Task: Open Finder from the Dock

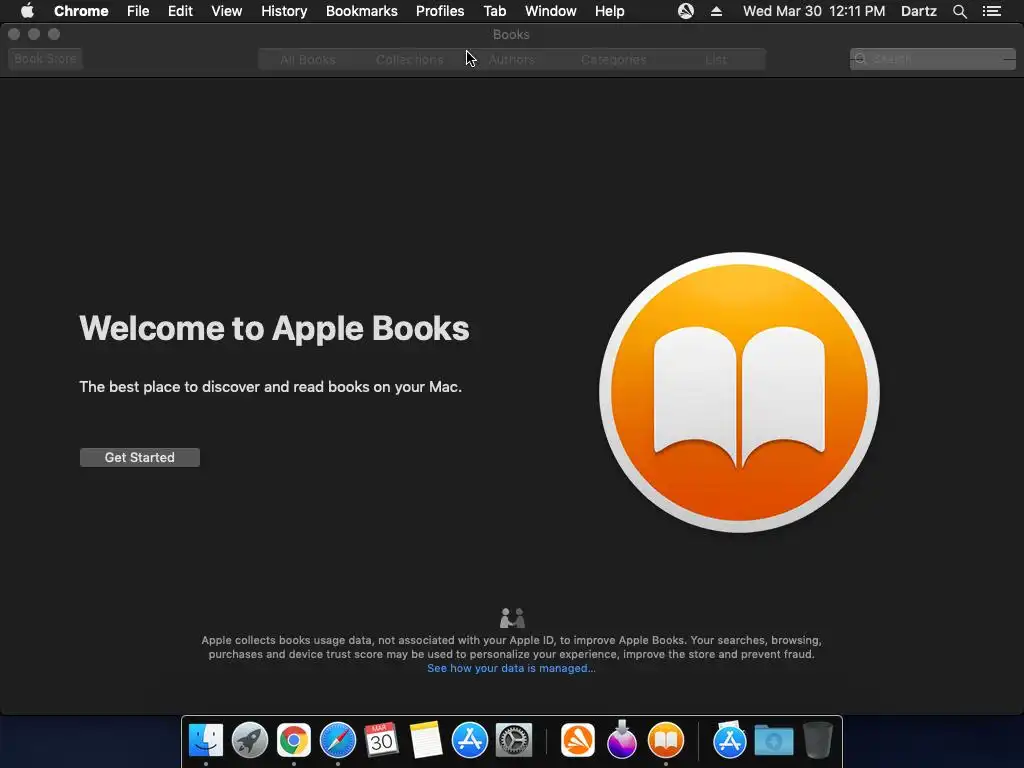Action: [x=206, y=741]
